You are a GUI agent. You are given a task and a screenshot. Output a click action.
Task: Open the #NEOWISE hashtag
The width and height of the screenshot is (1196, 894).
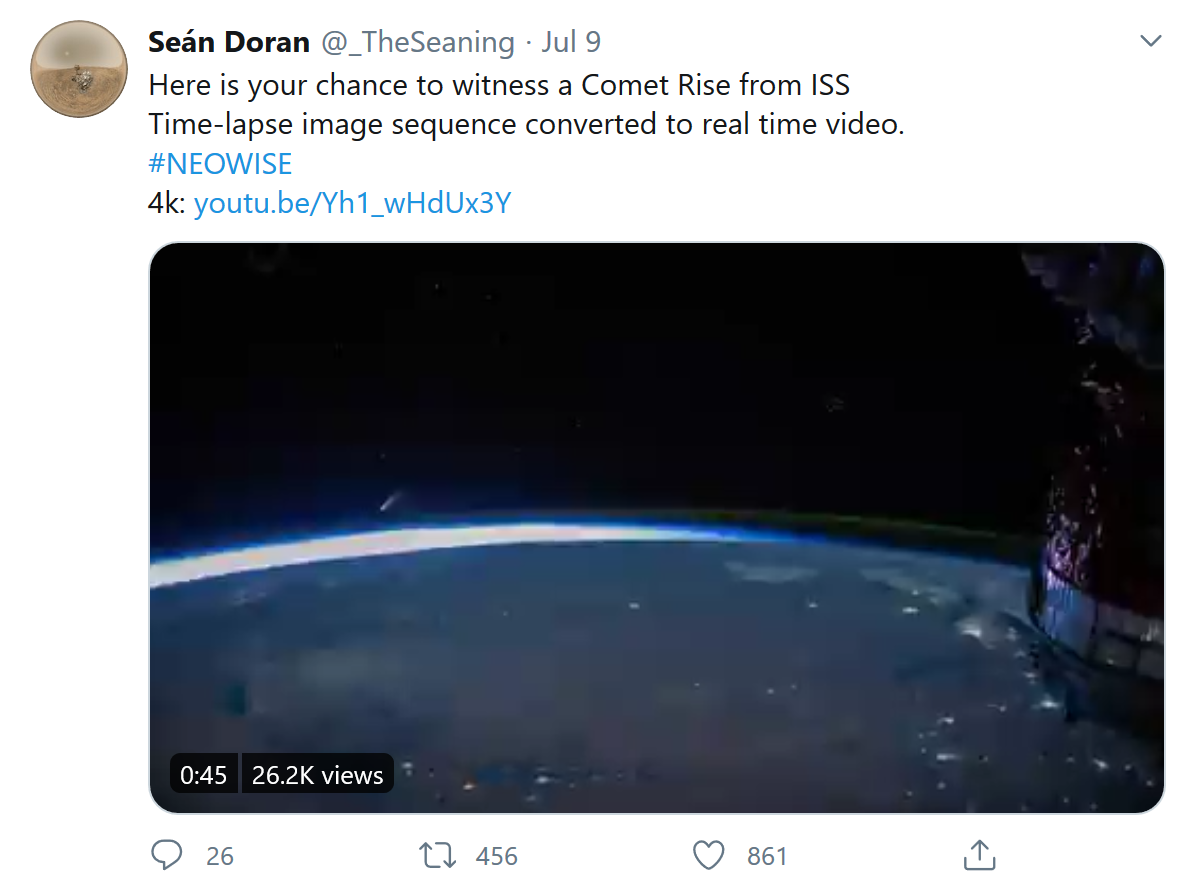[x=220, y=163]
